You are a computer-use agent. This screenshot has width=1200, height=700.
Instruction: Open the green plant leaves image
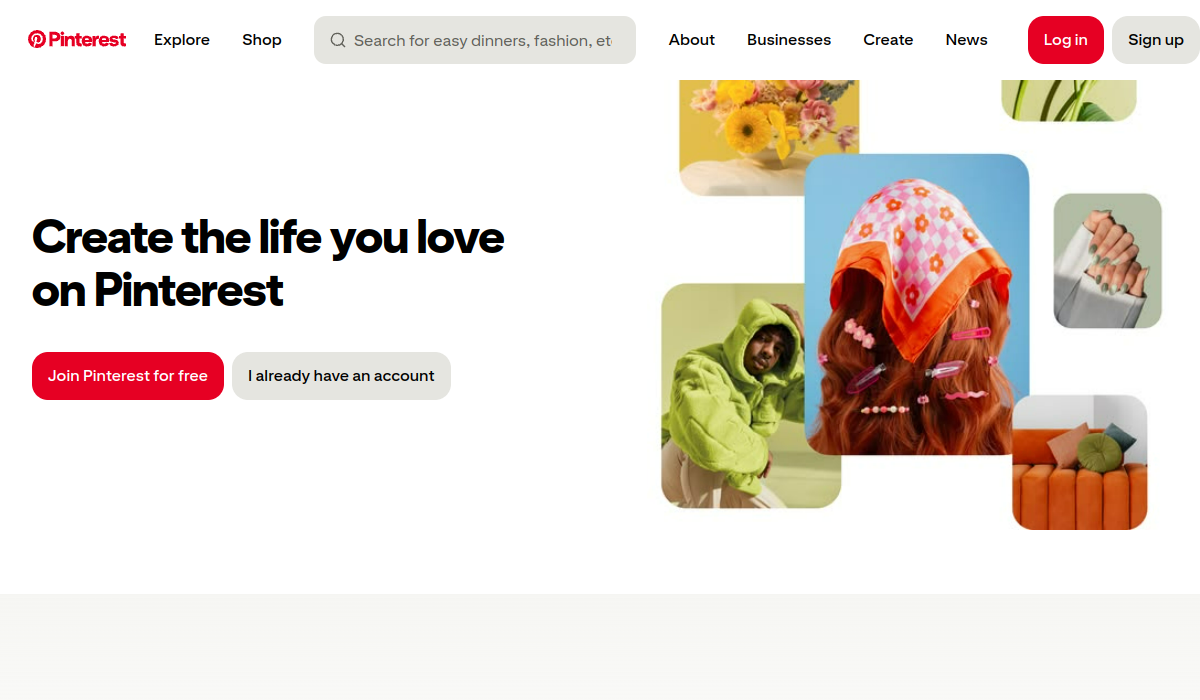click(x=1069, y=100)
